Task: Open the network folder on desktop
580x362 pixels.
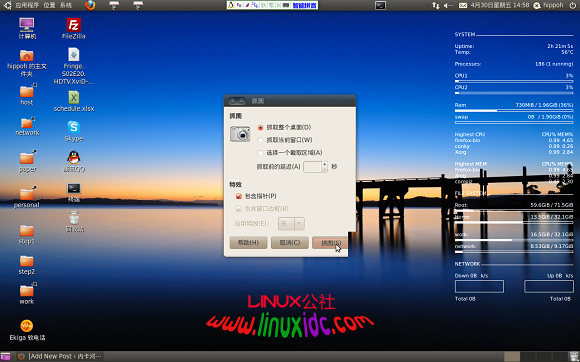Action: coord(27,126)
